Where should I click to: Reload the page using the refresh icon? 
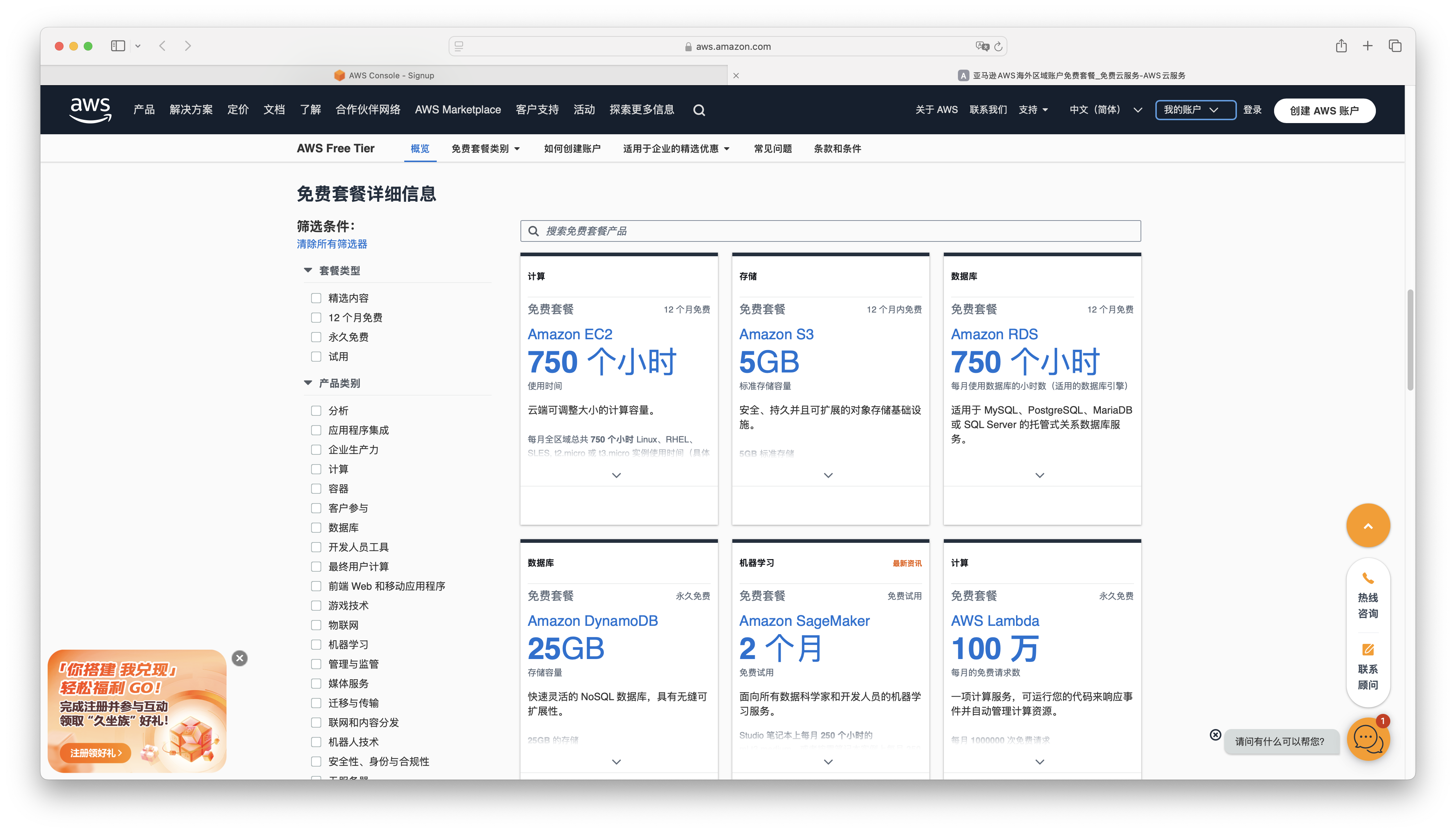(x=998, y=46)
